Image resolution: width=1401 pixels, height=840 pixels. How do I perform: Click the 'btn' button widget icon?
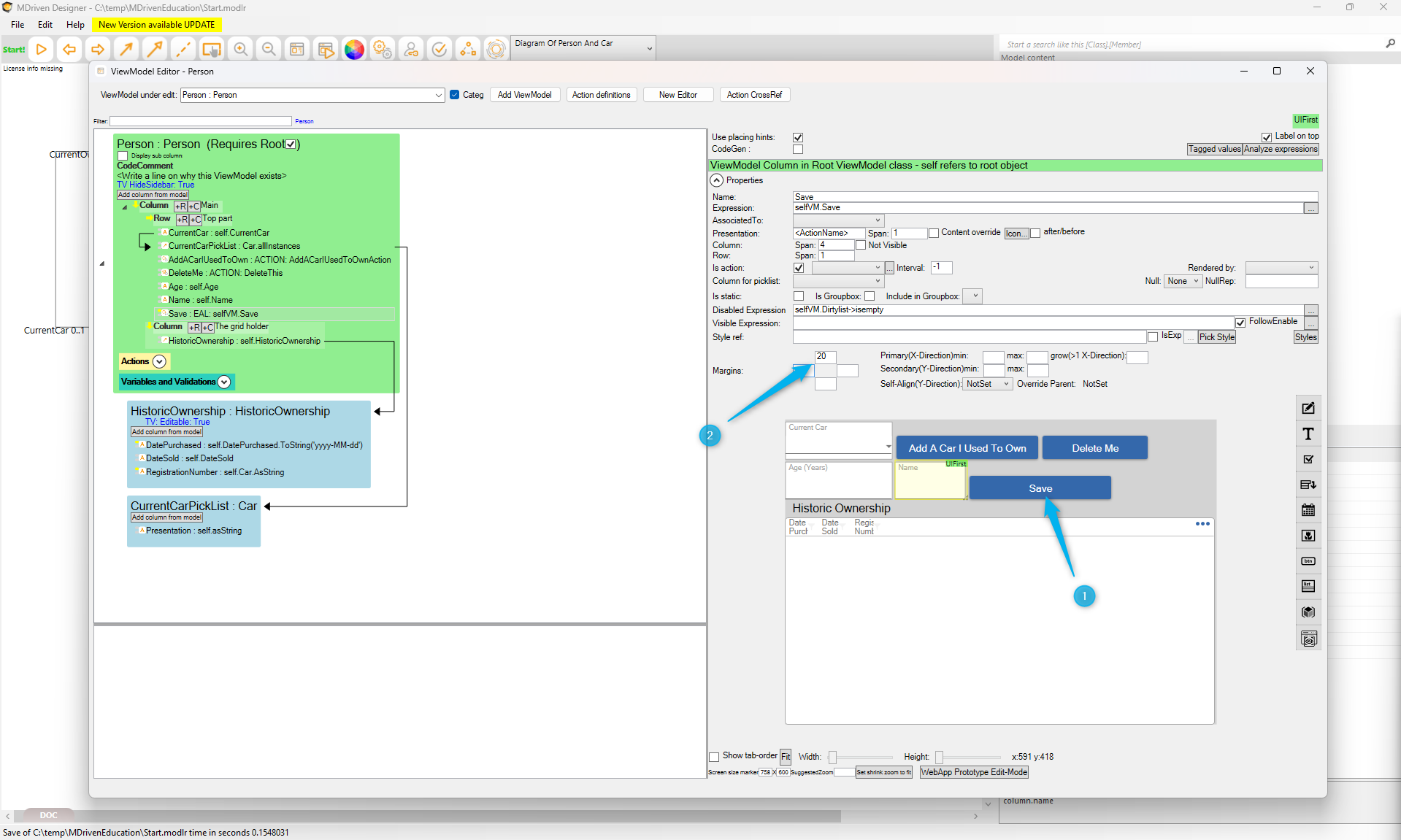click(x=1308, y=561)
